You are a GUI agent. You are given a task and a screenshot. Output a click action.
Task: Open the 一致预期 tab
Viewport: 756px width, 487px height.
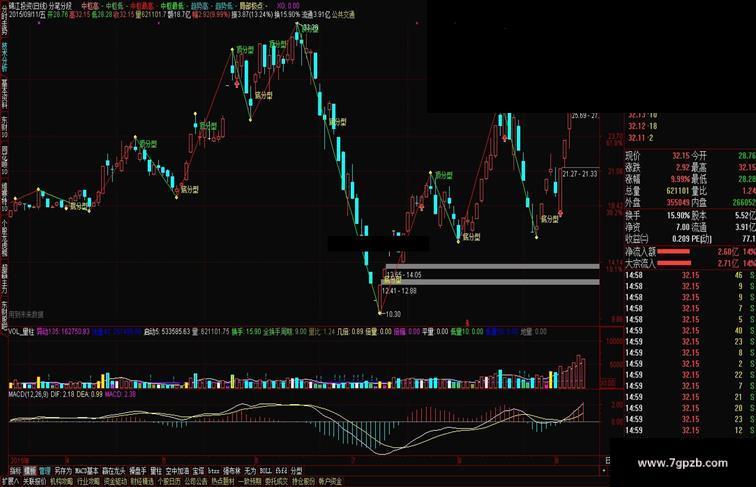tap(250, 481)
